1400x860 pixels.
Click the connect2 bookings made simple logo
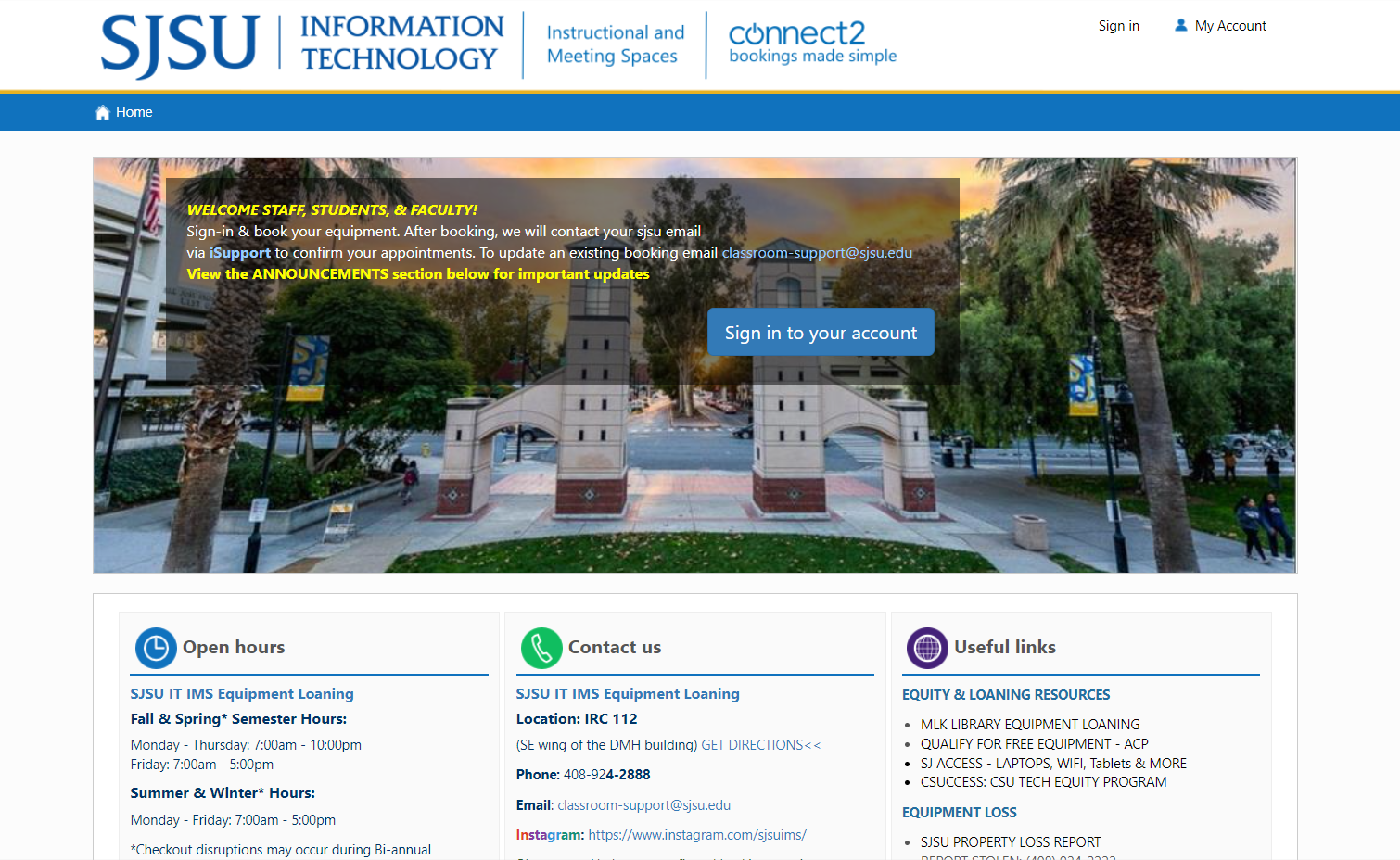812,44
